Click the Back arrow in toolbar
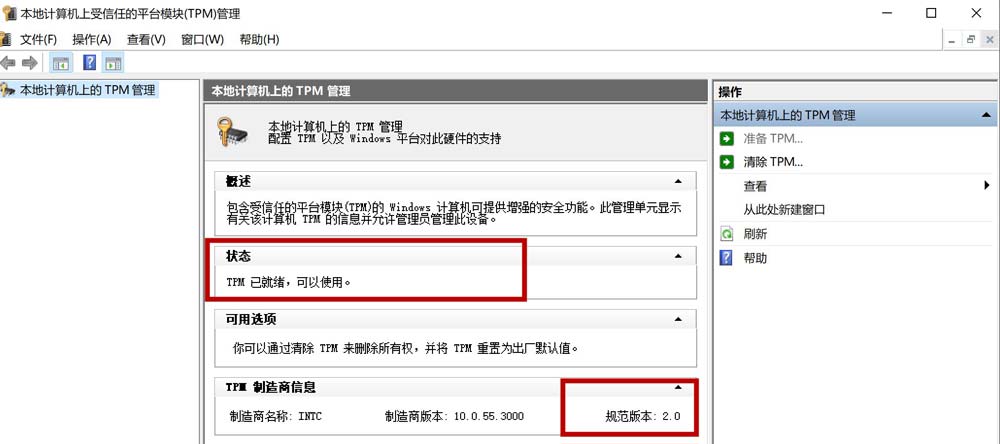This screenshot has width=1000, height=444. coord(8,63)
